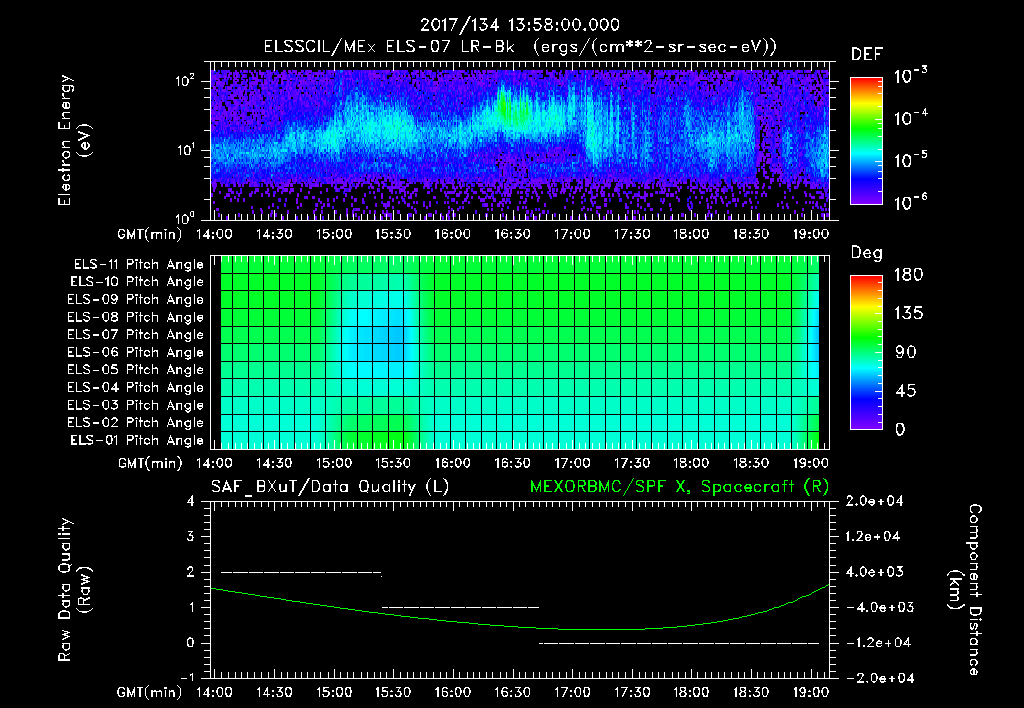Click the 4 tick on Raw Data Quality axis
The width and height of the screenshot is (1024, 708).
click(191, 502)
